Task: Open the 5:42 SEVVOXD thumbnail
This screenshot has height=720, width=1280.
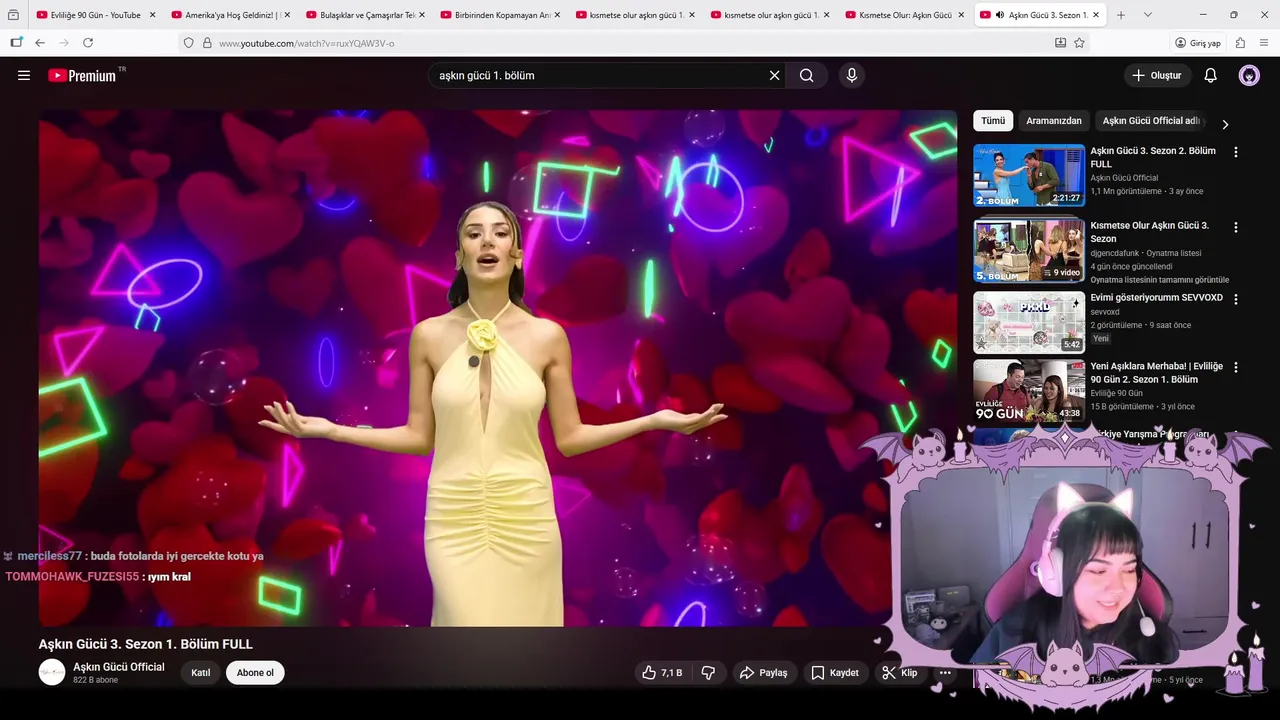Action: (x=1029, y=323)
